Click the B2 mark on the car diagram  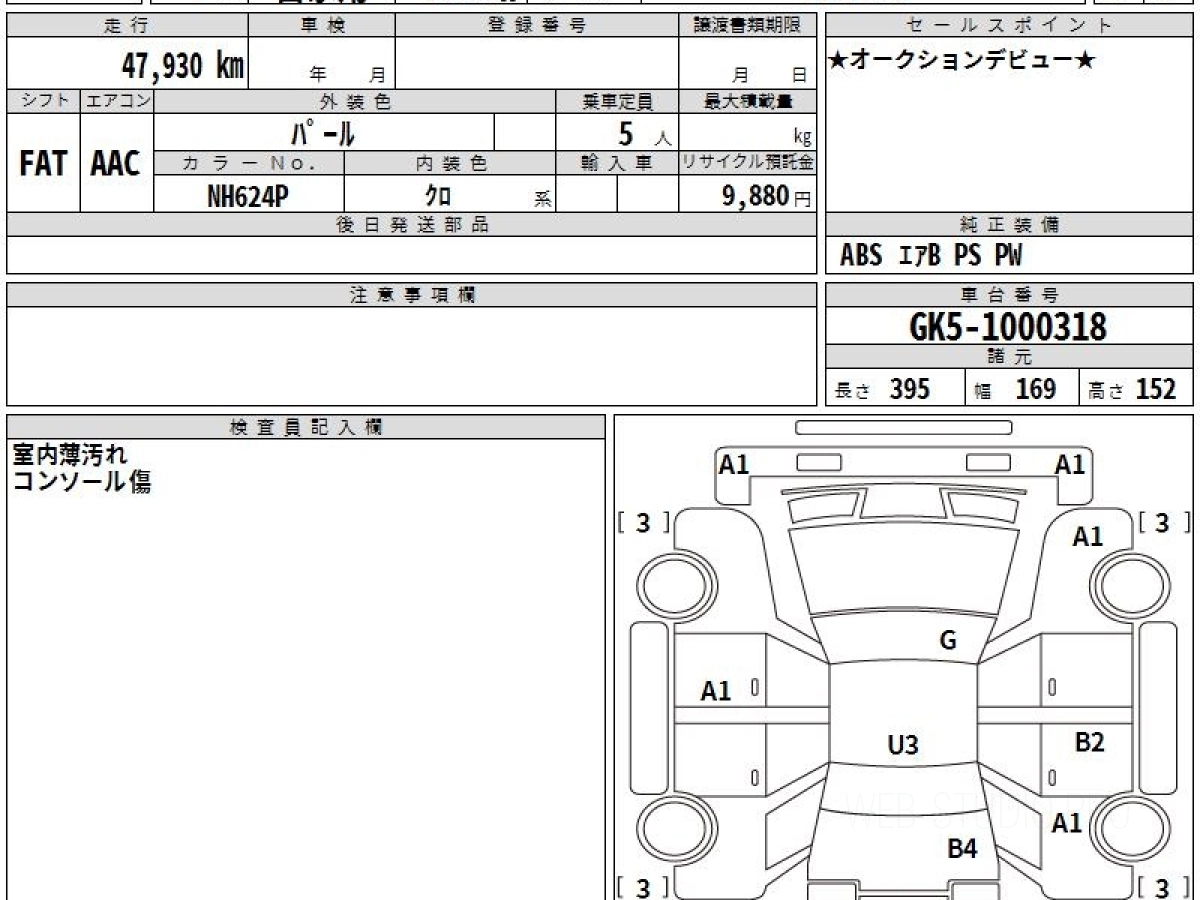pyautogui.click(x=1089, y=742)
